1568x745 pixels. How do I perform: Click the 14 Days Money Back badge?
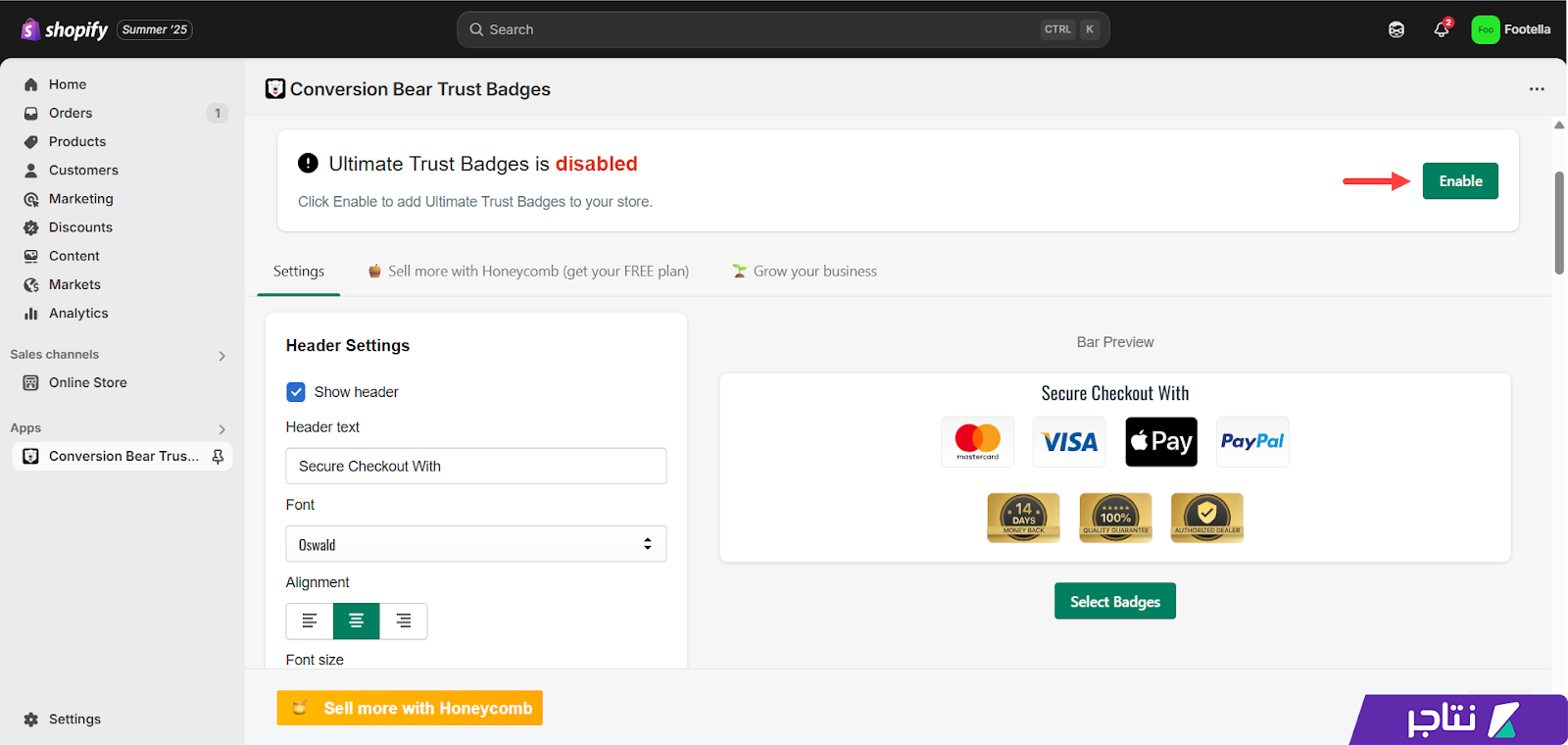(1023, 518)
